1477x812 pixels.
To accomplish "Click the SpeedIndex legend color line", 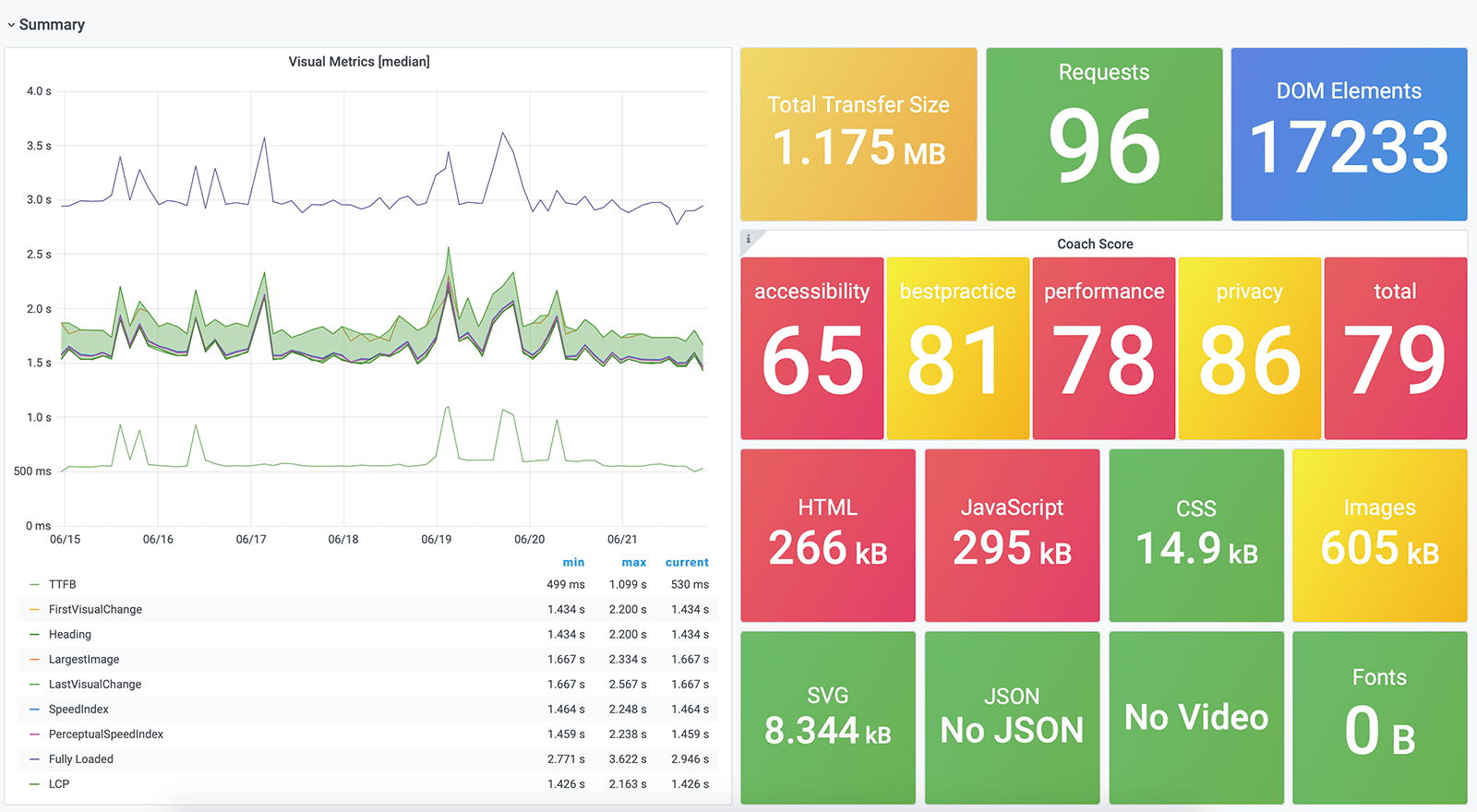I will click(x=34, y=709).
